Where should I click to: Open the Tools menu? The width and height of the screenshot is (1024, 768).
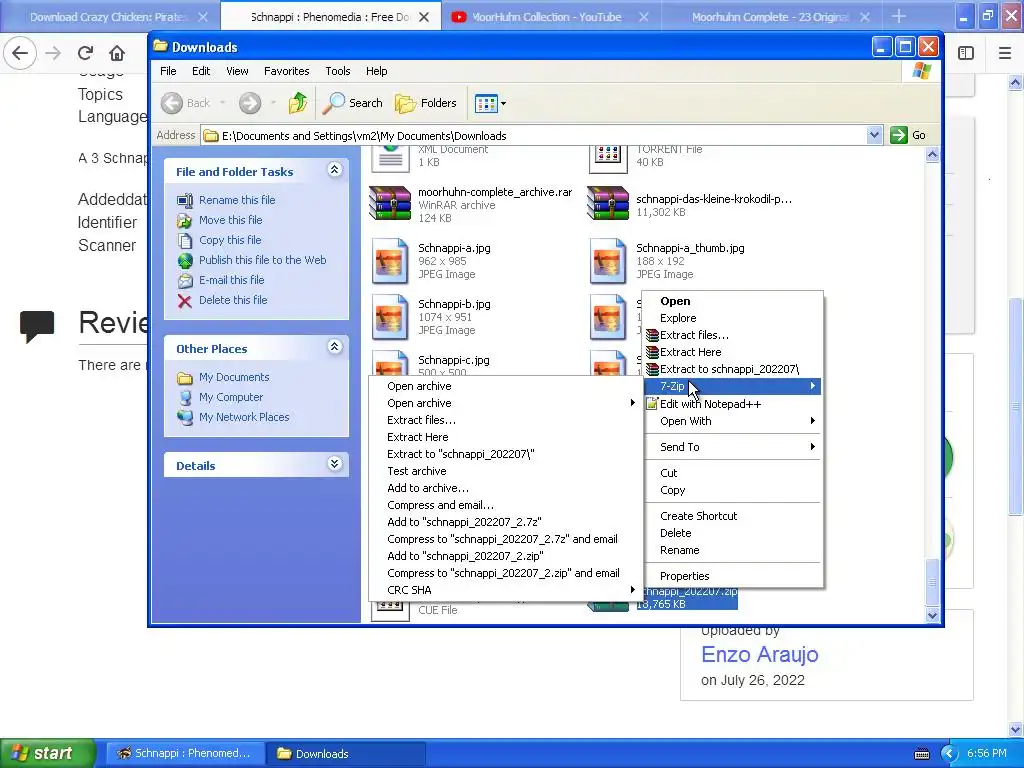point(338,71)
